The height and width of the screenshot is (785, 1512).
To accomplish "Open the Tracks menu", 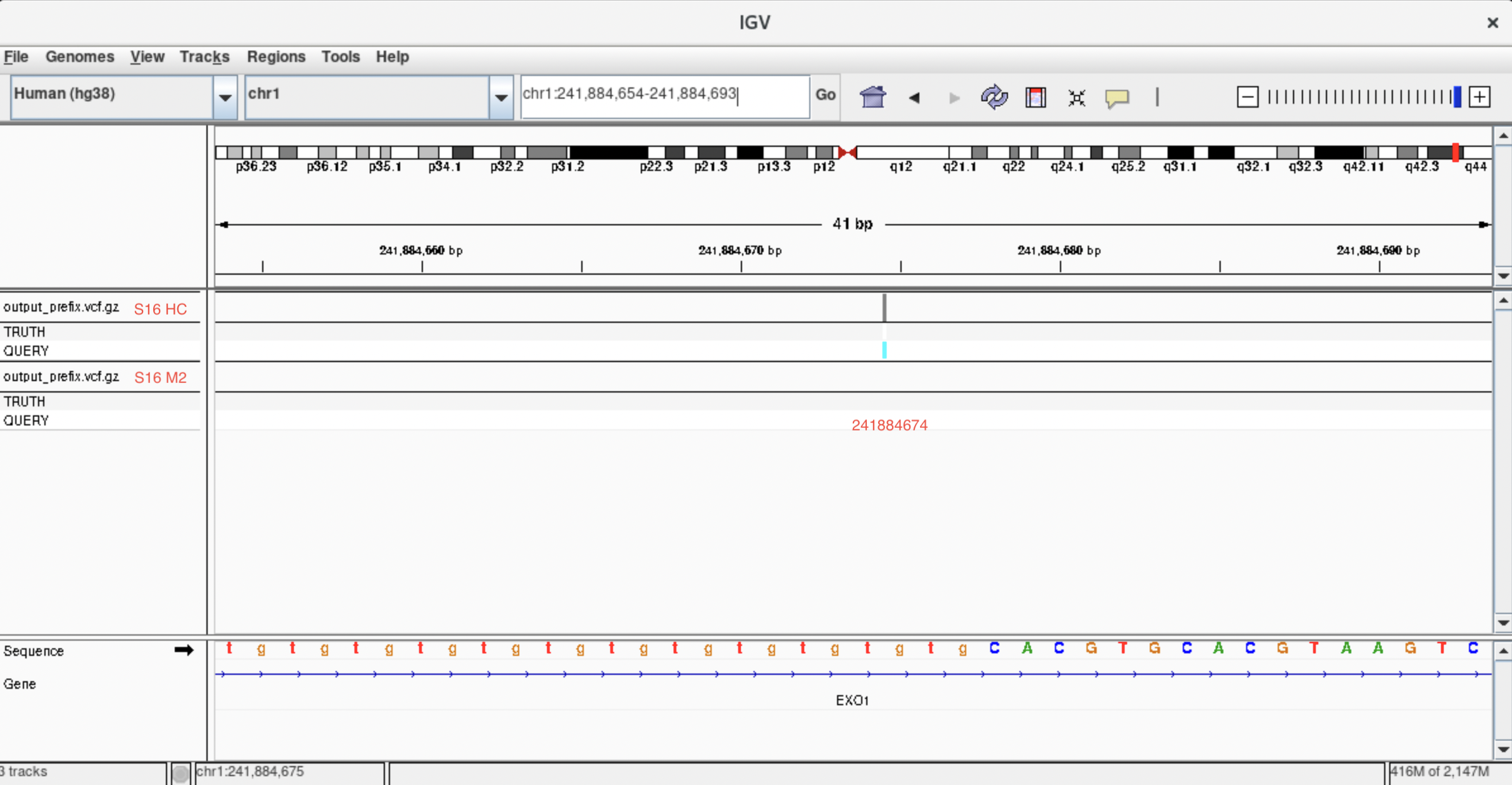I will coord(205,57).
